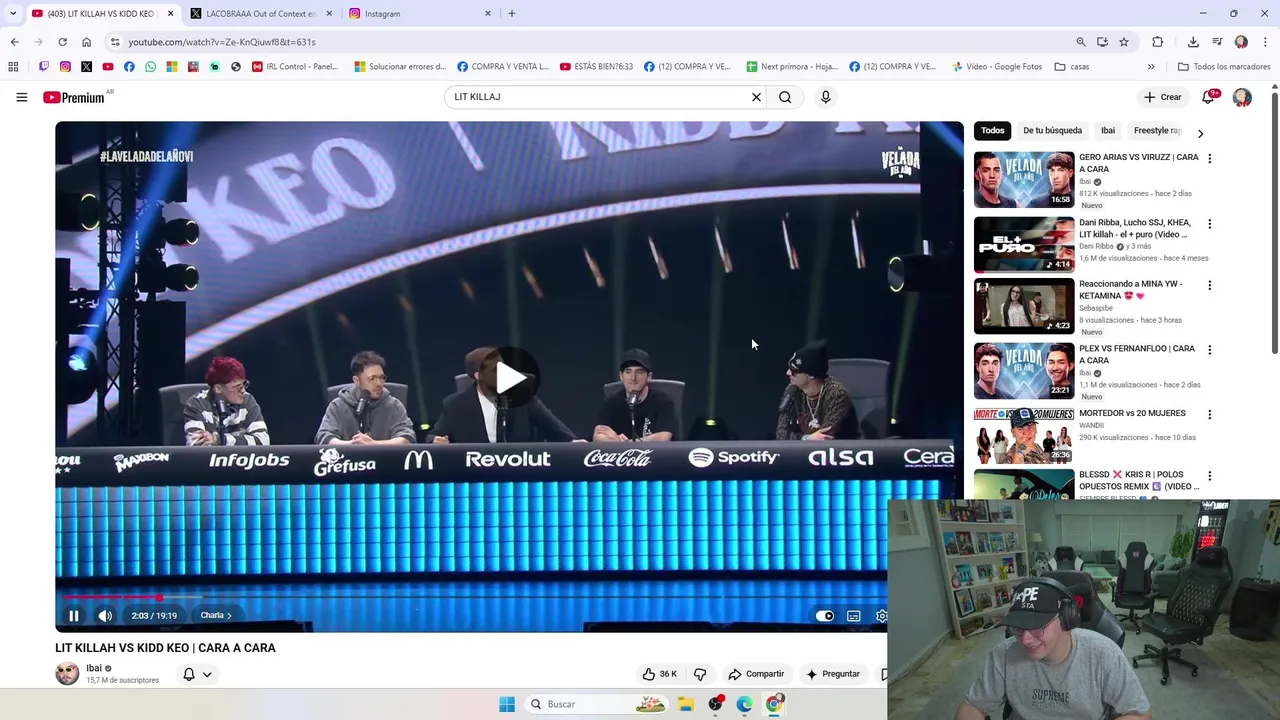Viewport: 1280px width, 720px height.
Task: Clear the search box with the X
Action: (x=756, y=97)
